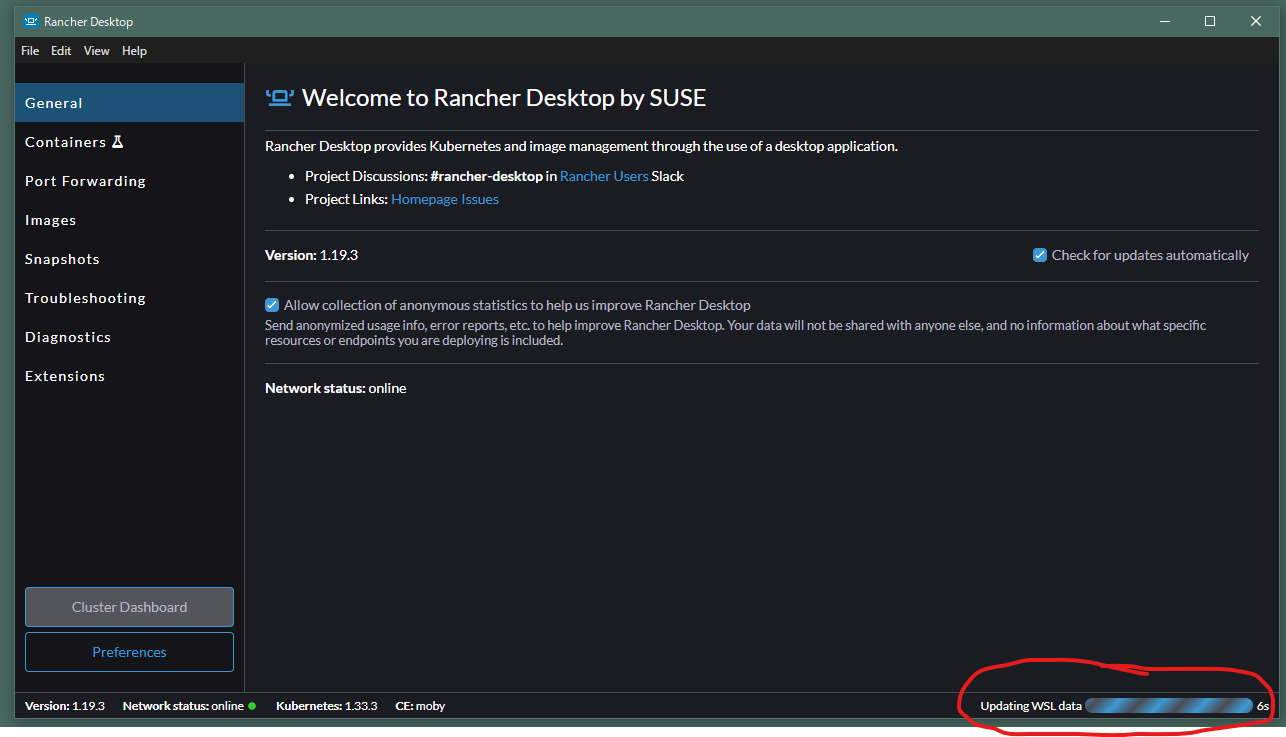
Task: Uncheck Allow collection of anonymous statistics
Action: tap(272, 305)
